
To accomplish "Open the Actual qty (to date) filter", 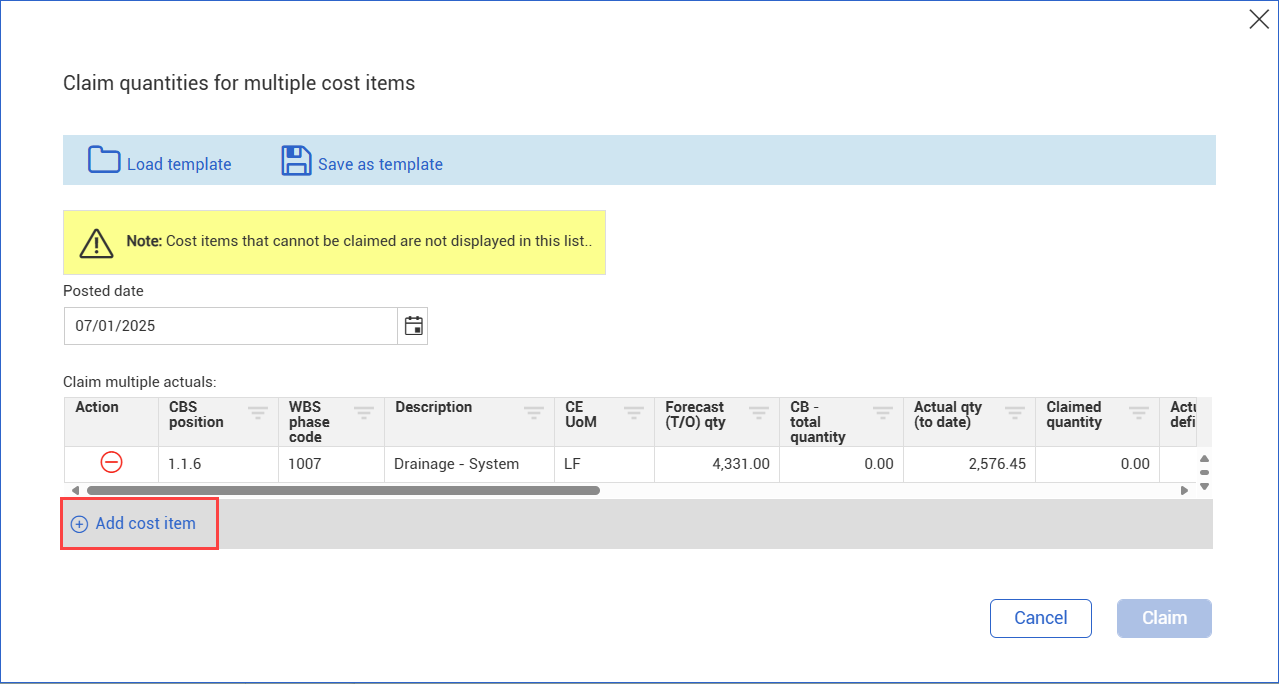I will (x=1015, y=412).
